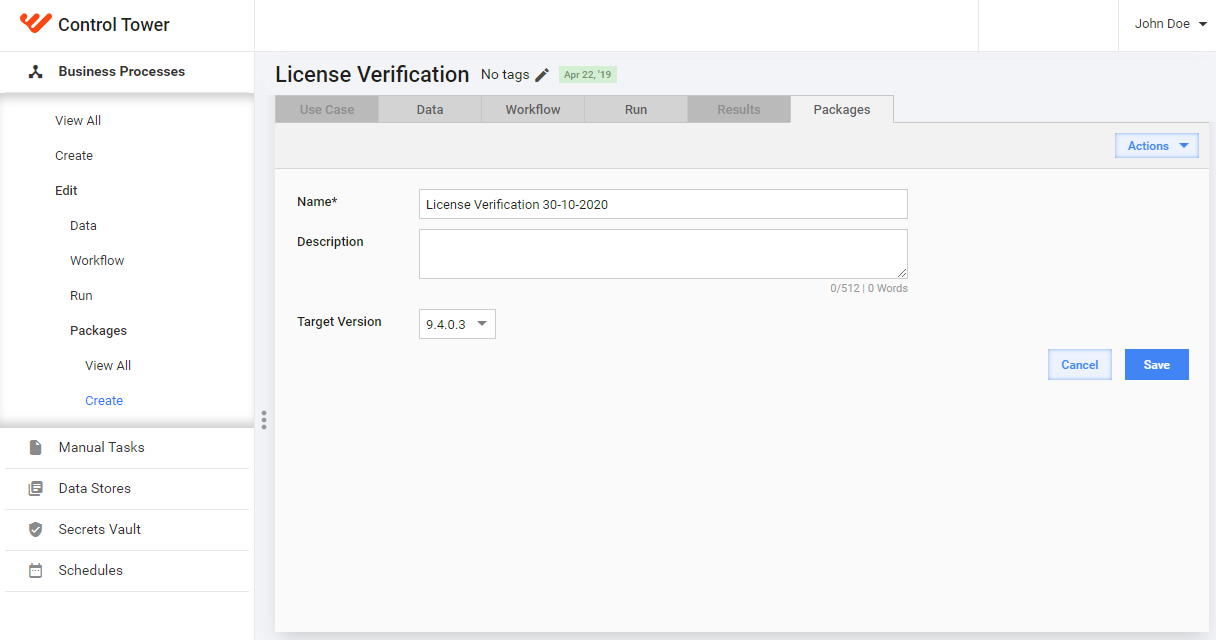Click the Apr 22, '19 date badge
This screenshot has width=1216, height=640.
[x=588, y=75]
